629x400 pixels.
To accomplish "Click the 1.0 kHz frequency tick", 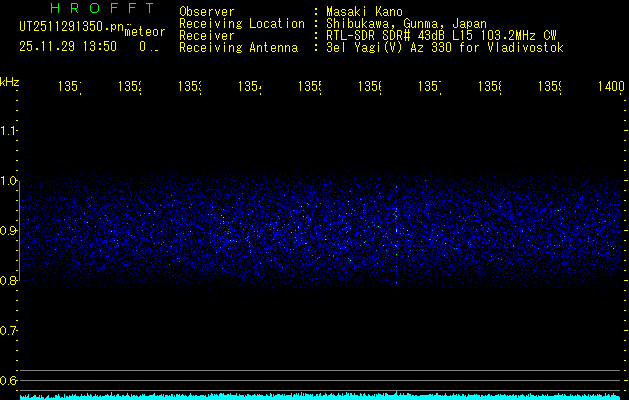I will click(9, 181).
